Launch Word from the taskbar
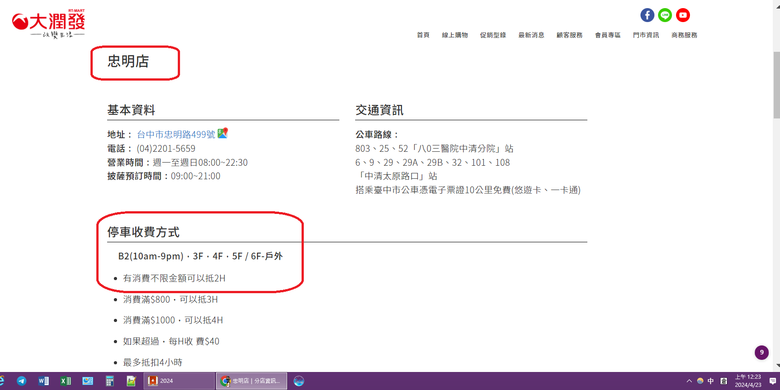The width and height of the screenshot is (780, 390). pyautogui.click(x=43, y=381)
